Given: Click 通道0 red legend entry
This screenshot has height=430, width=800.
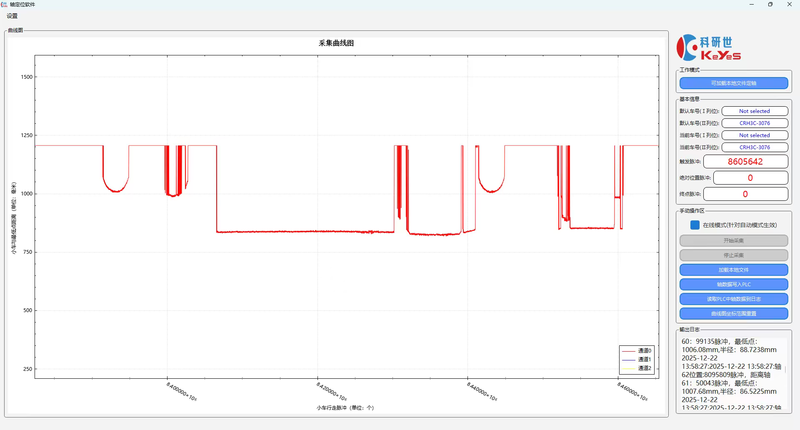Looking at the screenshot, I should (637, 351).
